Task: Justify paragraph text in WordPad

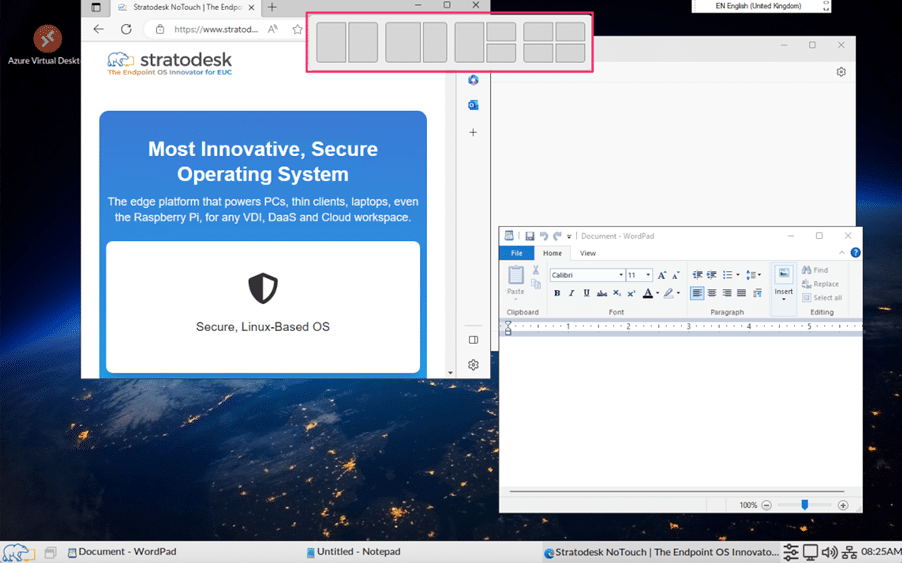Action: point(742,293)
